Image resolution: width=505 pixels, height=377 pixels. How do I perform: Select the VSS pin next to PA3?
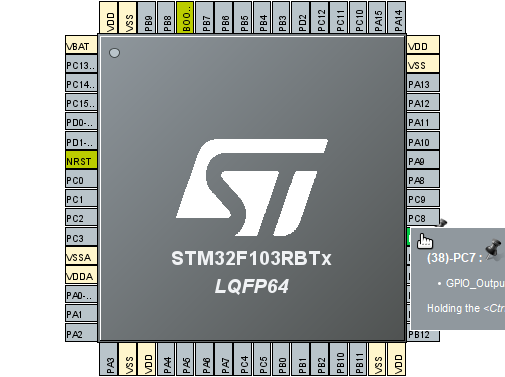(128, 359)
